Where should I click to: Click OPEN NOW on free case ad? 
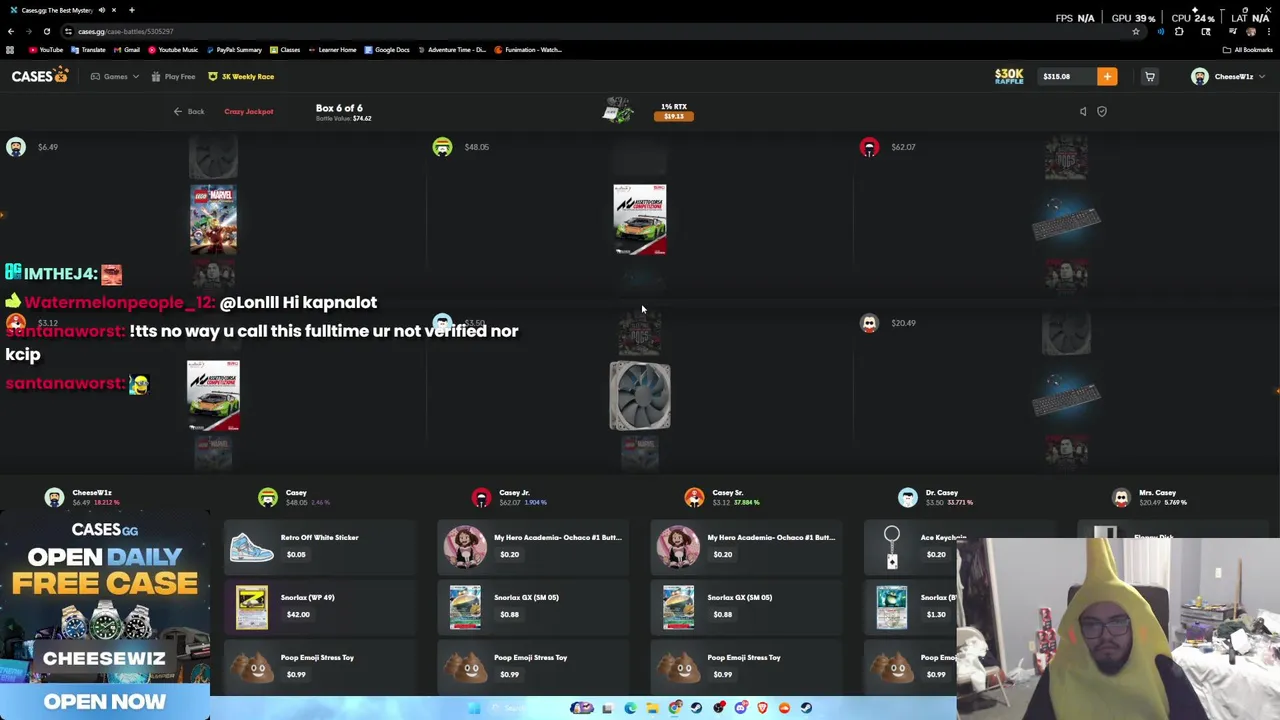[x=105, y=702]
